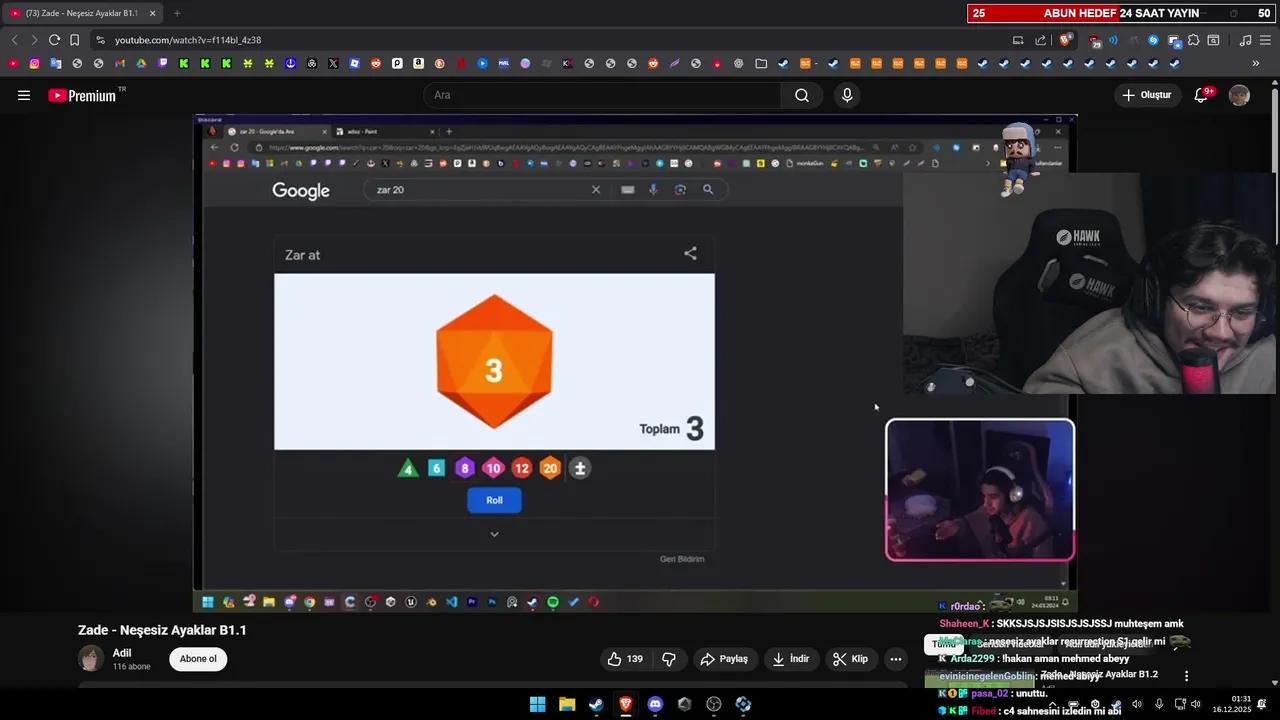This screenshot has width=1280, height=720.
Task: Open OBS Studio from the taskbar
Action: tap(713, 704)
